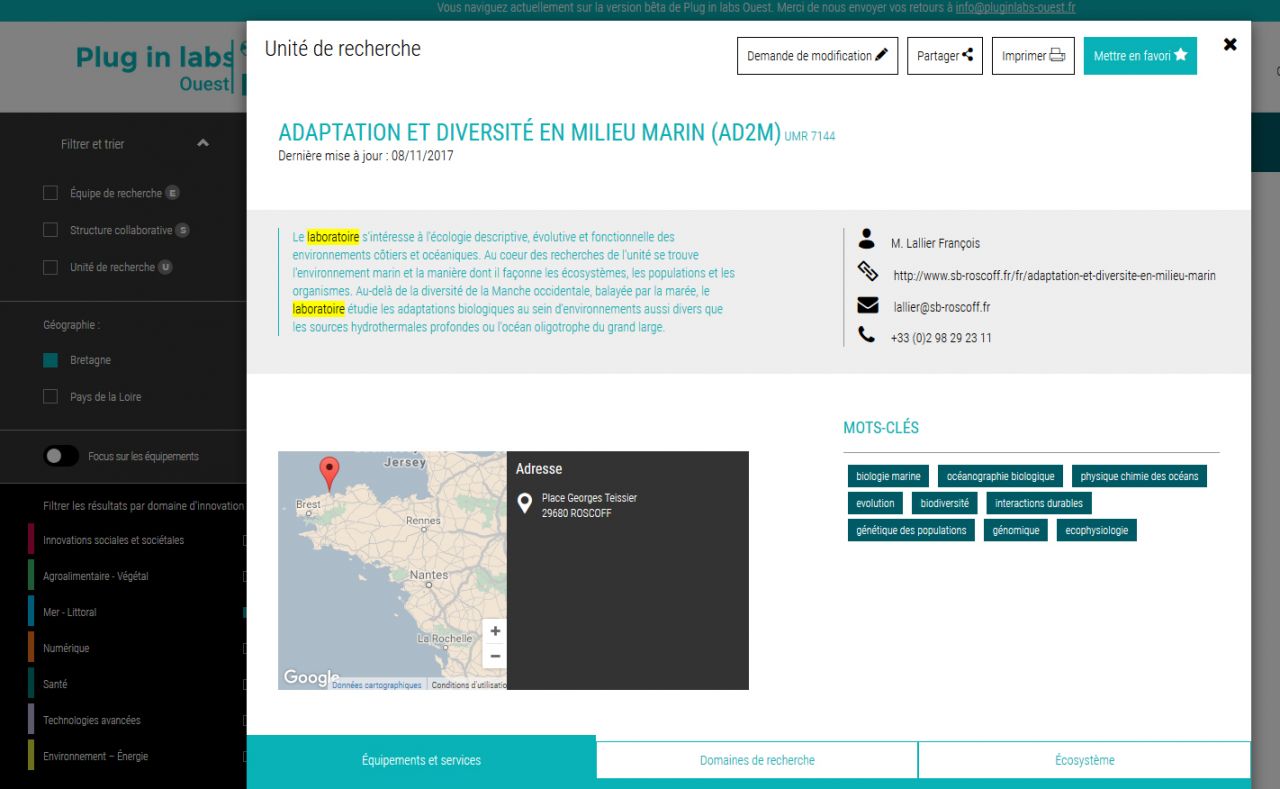Viewport: 1280px width, 789px height.
Task: Enable Focus sur les équipements toggle
Action: click(x=61, y=456)
